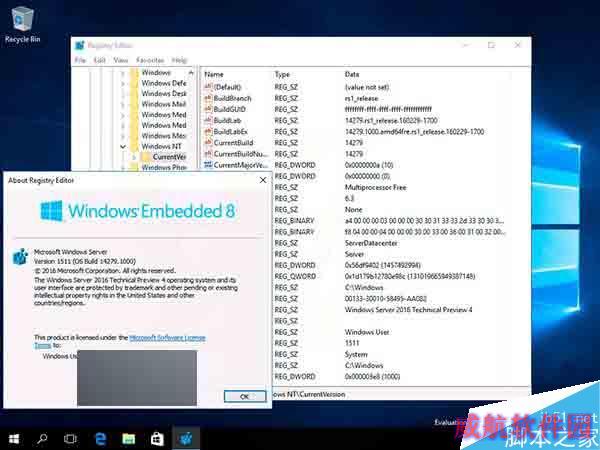
Task: Sort by the Type column header
Action: (282, 74)
